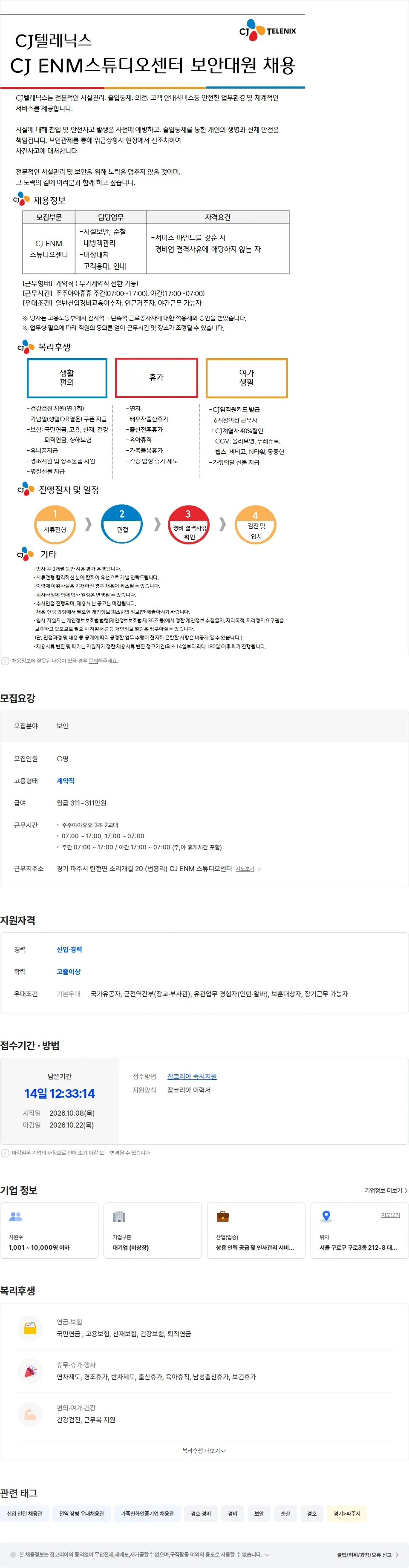Click the remaining time 14일 countdown

click(x=60, y=1093)
